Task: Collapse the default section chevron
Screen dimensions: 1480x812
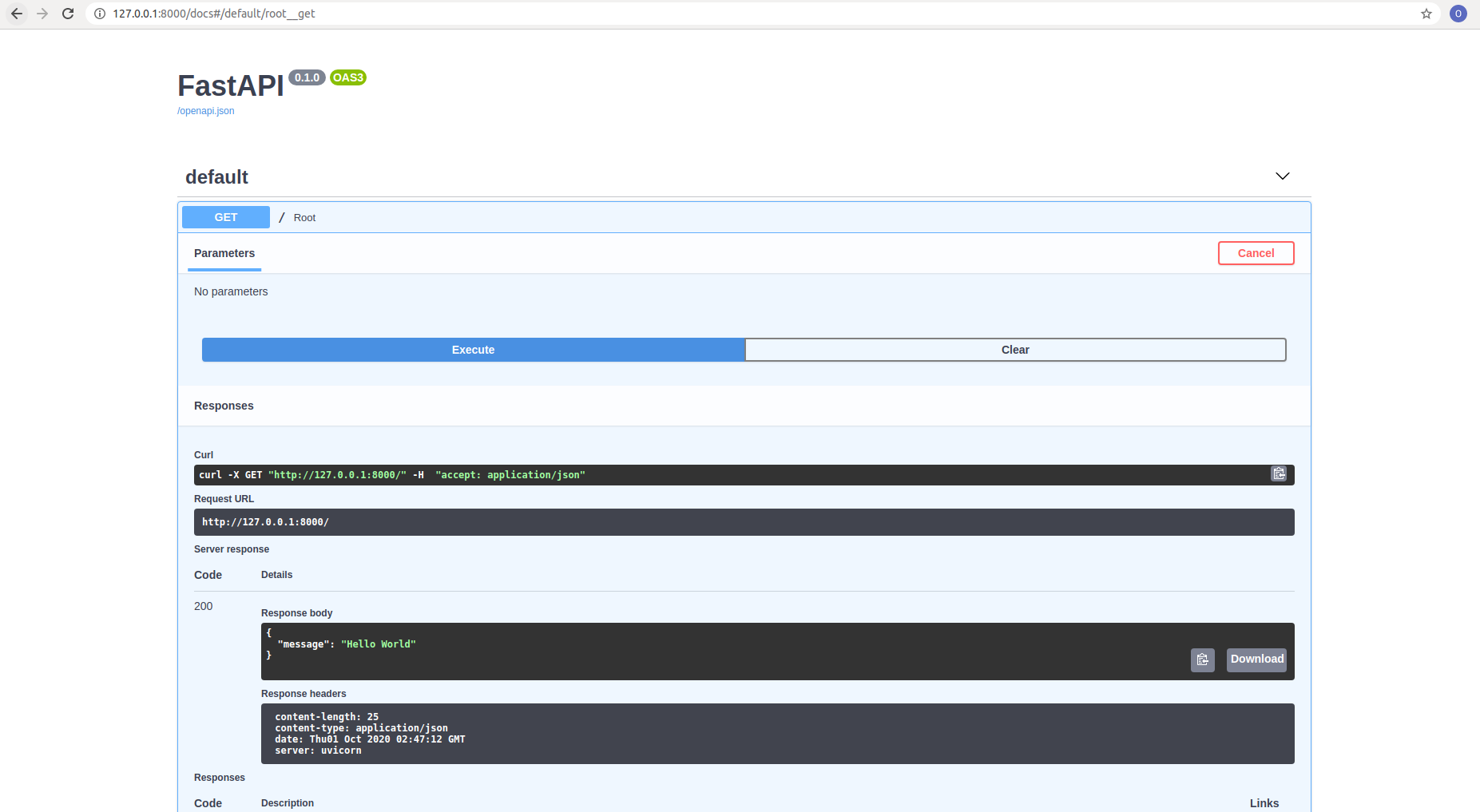Action: (x=1283, y=176)
